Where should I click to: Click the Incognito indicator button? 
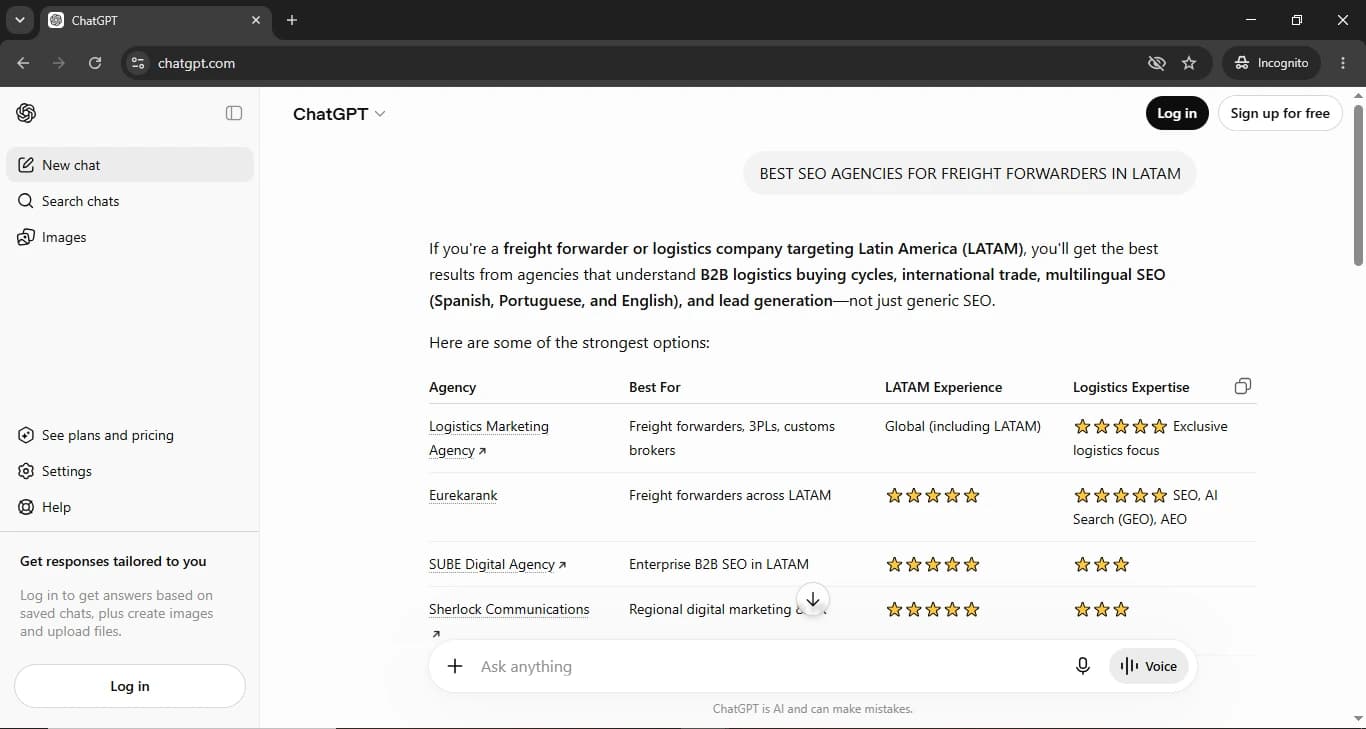click(1271, 63)
